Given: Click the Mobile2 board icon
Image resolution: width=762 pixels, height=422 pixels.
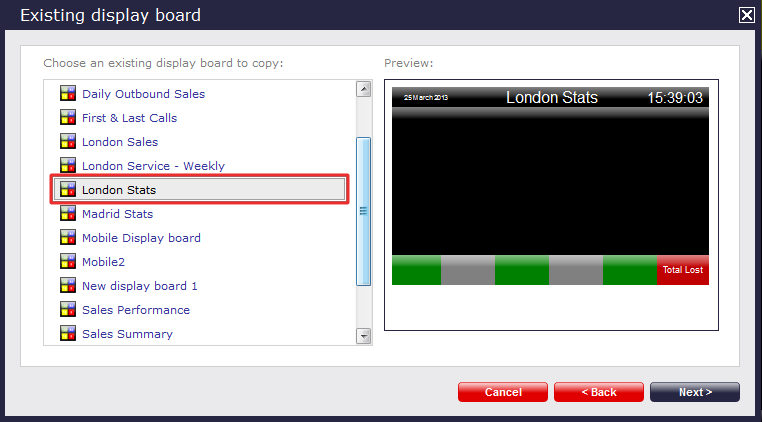Looking at the screenshot, I should click(68, 262).
